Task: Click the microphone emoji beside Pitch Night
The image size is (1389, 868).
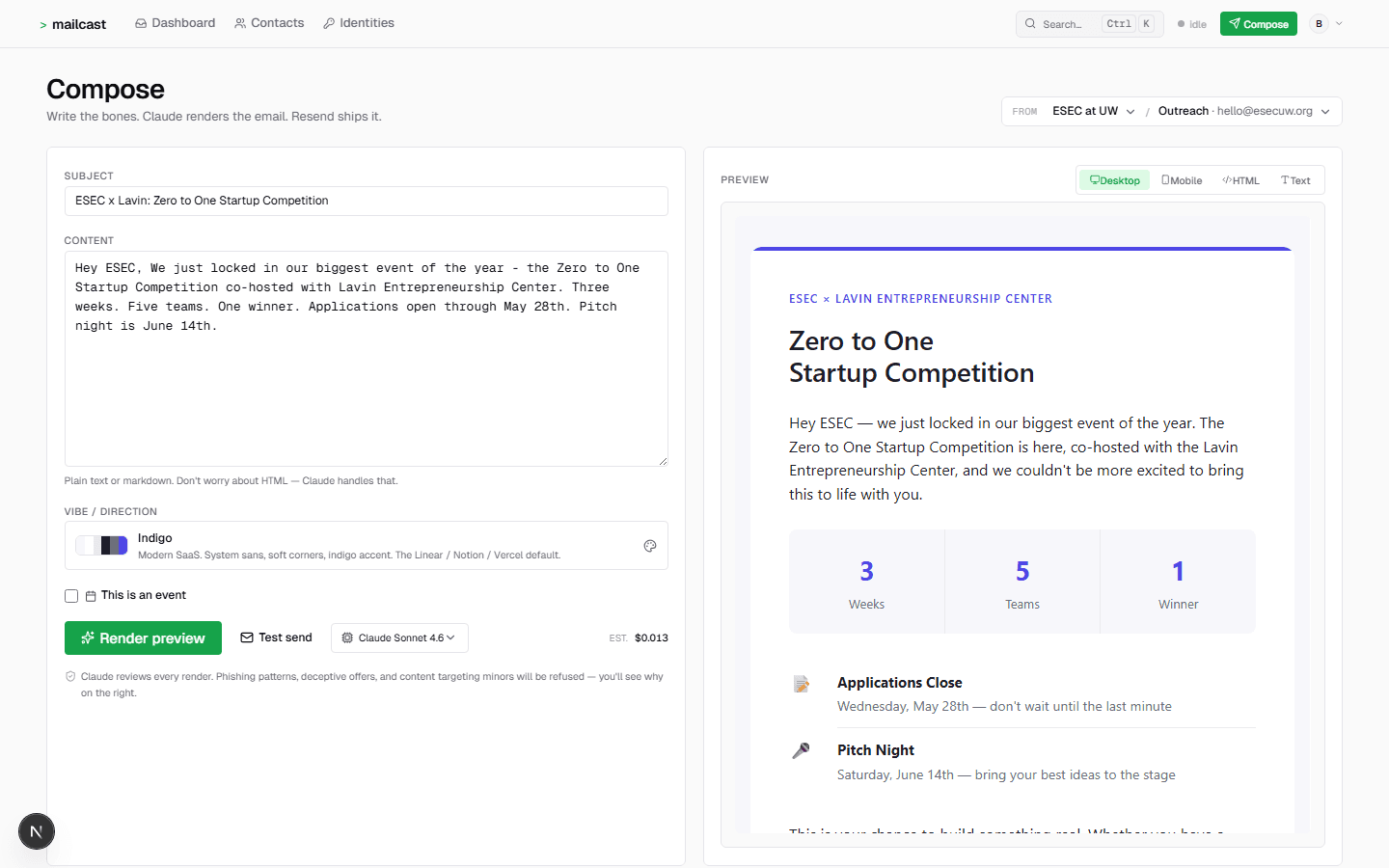Action: [801, 751]
